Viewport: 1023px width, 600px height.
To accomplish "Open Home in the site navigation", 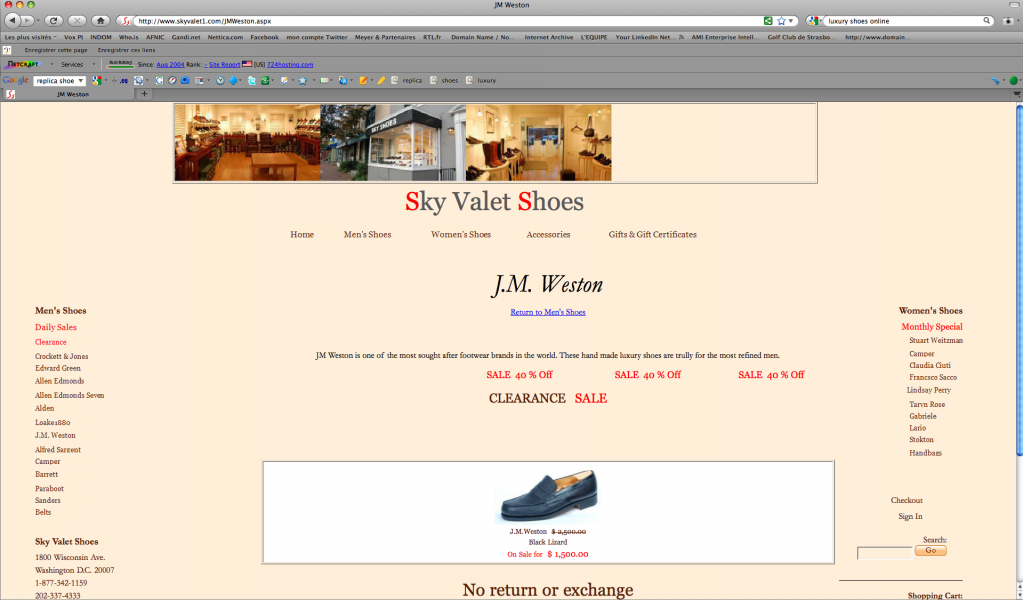I will (302, 235).
